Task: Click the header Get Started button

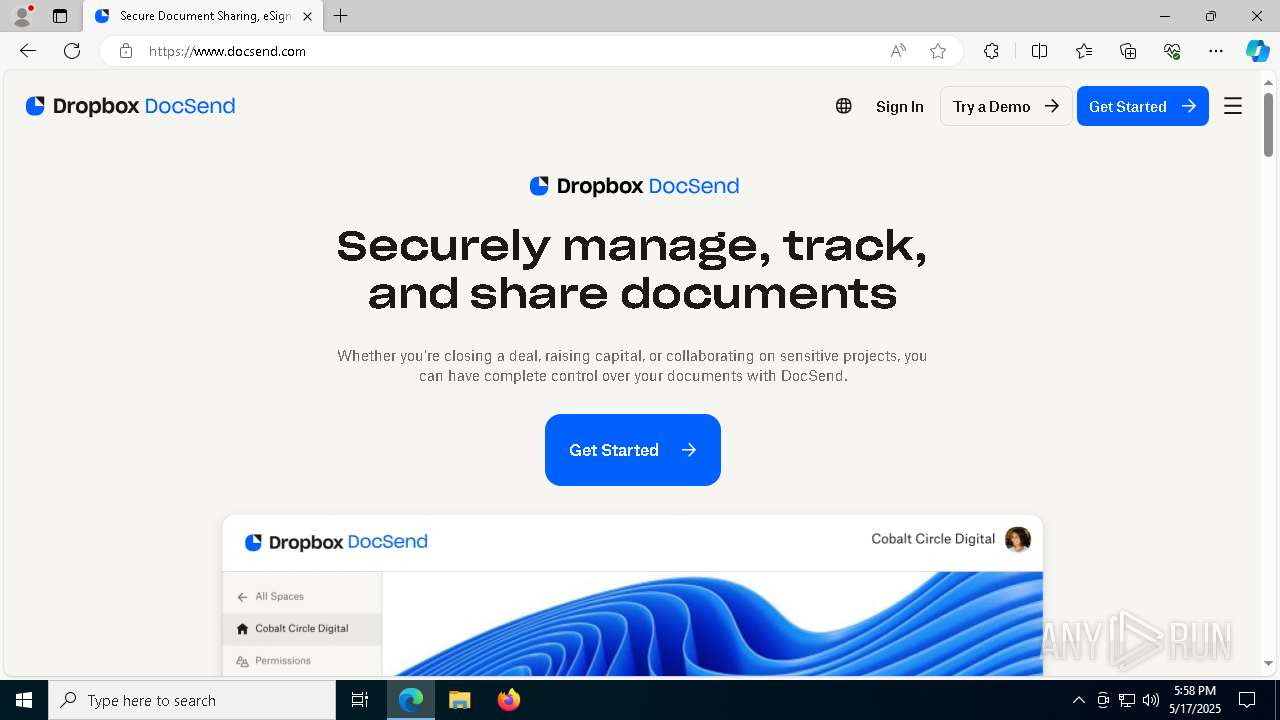Action: tap(1142, 106)
